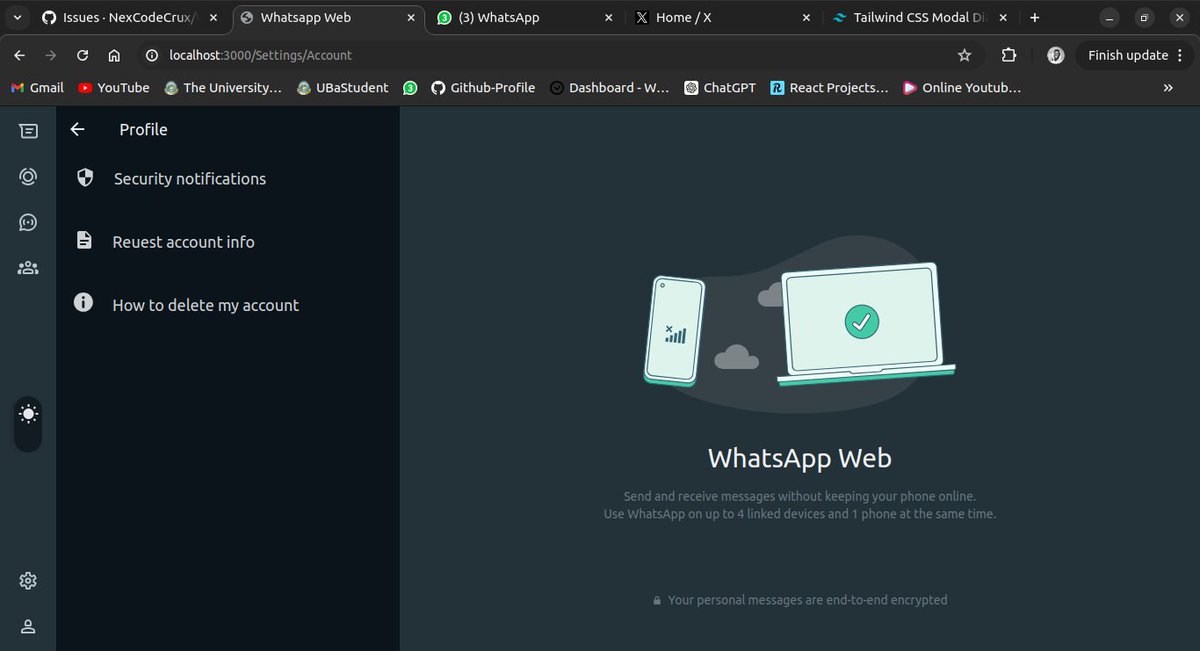Open the Communities icon in the sidebar

click(28, 267)
